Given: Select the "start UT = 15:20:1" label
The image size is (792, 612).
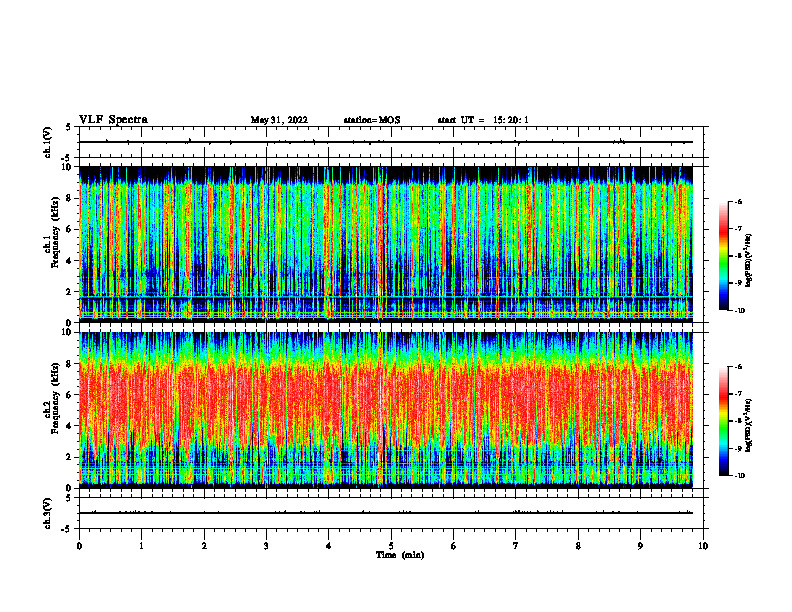Looking at the screenshot, I should [x=483, y=120].
